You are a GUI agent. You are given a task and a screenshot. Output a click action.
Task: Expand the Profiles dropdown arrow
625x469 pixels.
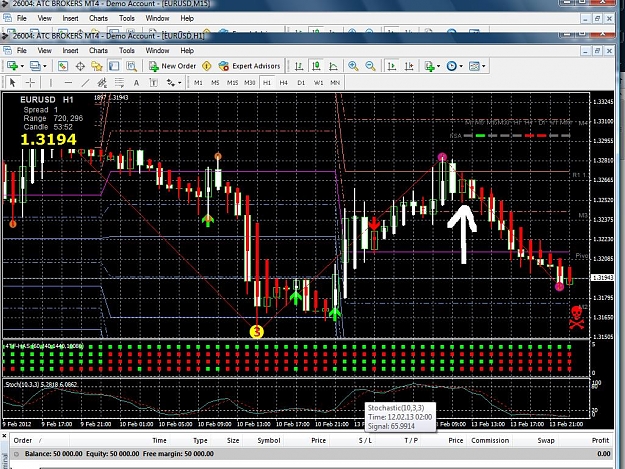45,66
